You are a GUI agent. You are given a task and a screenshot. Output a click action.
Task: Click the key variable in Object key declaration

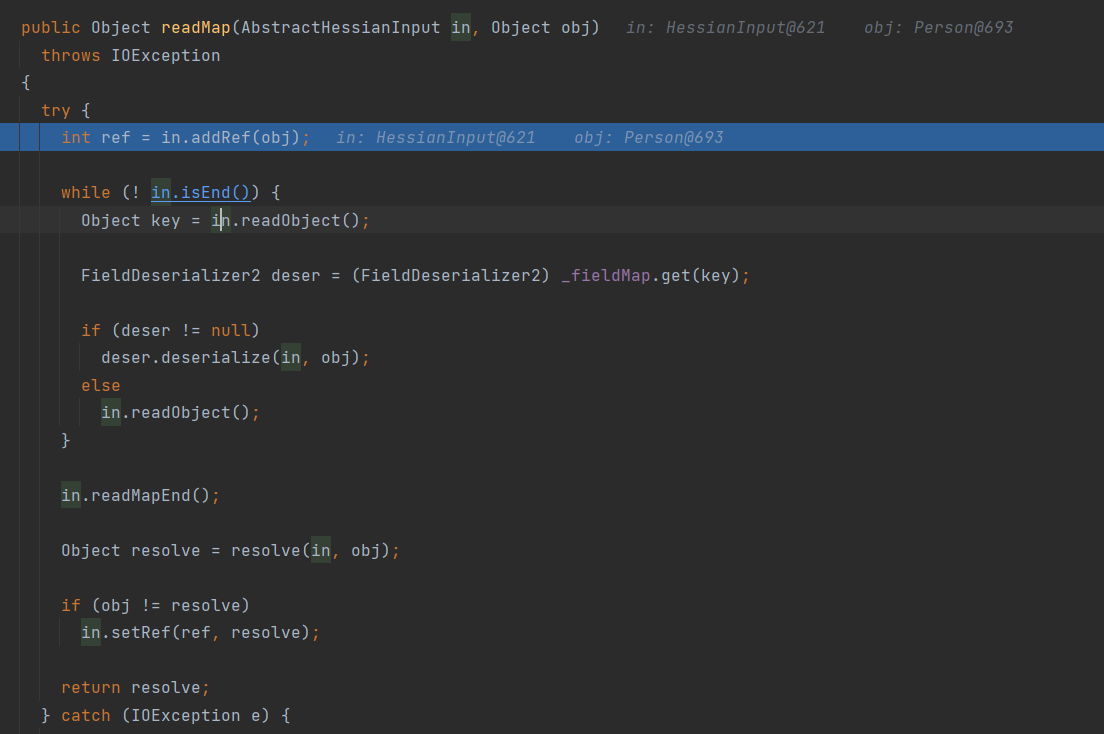tap(165, 220)
